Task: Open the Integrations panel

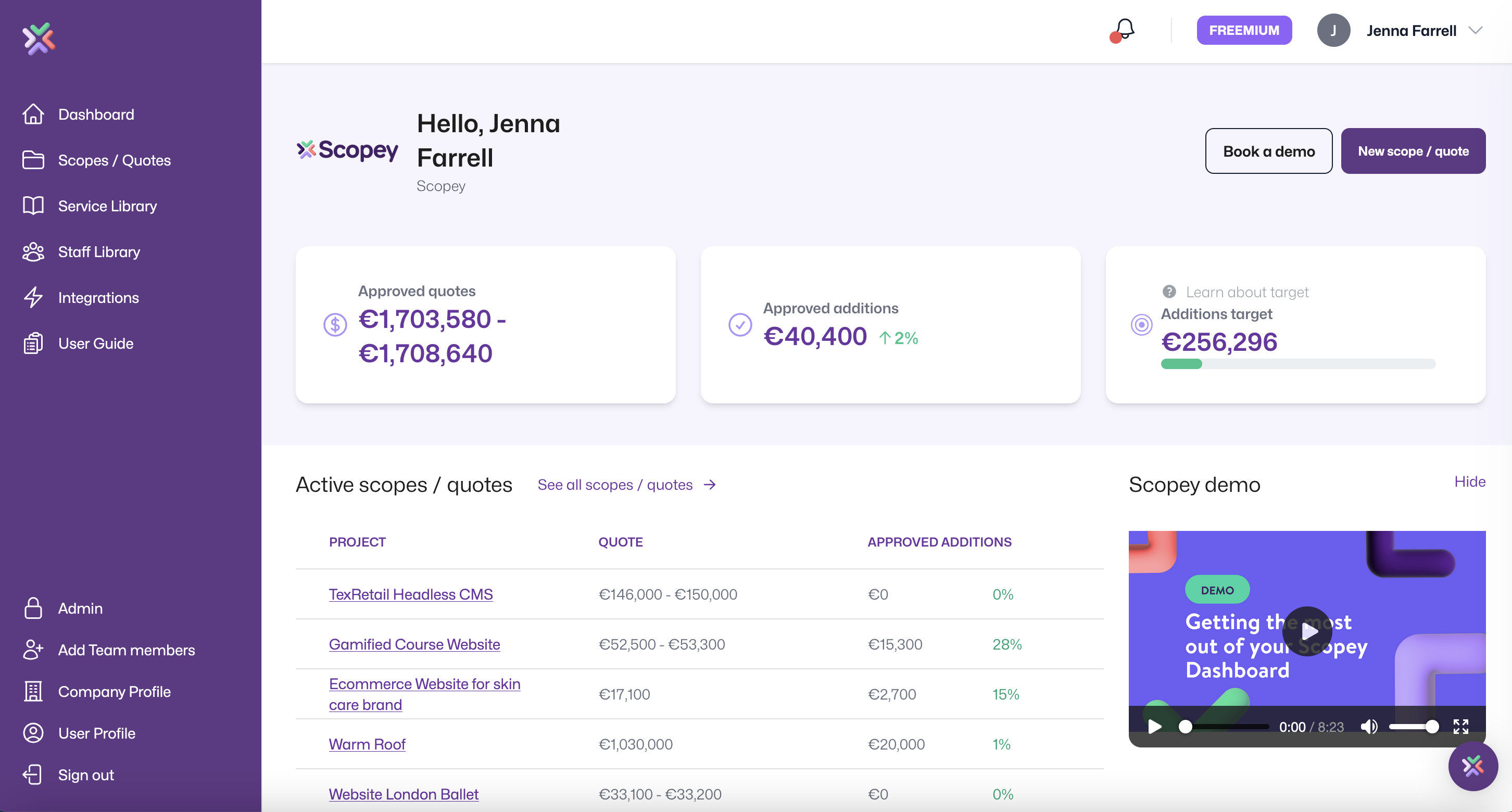Action: click(98, 297)
